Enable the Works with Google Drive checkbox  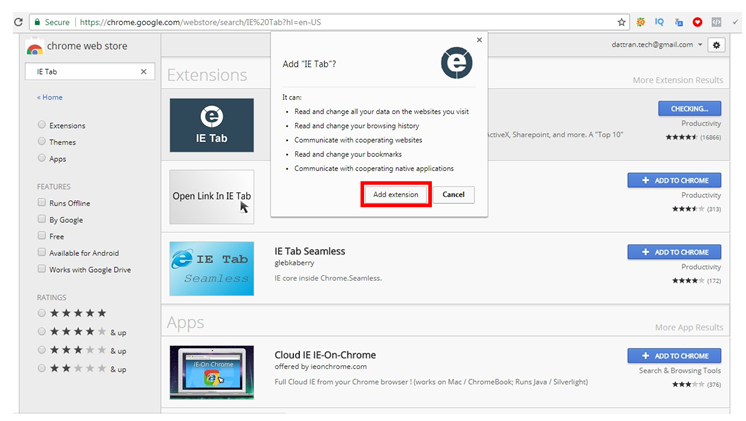click(x=42, y=269)
